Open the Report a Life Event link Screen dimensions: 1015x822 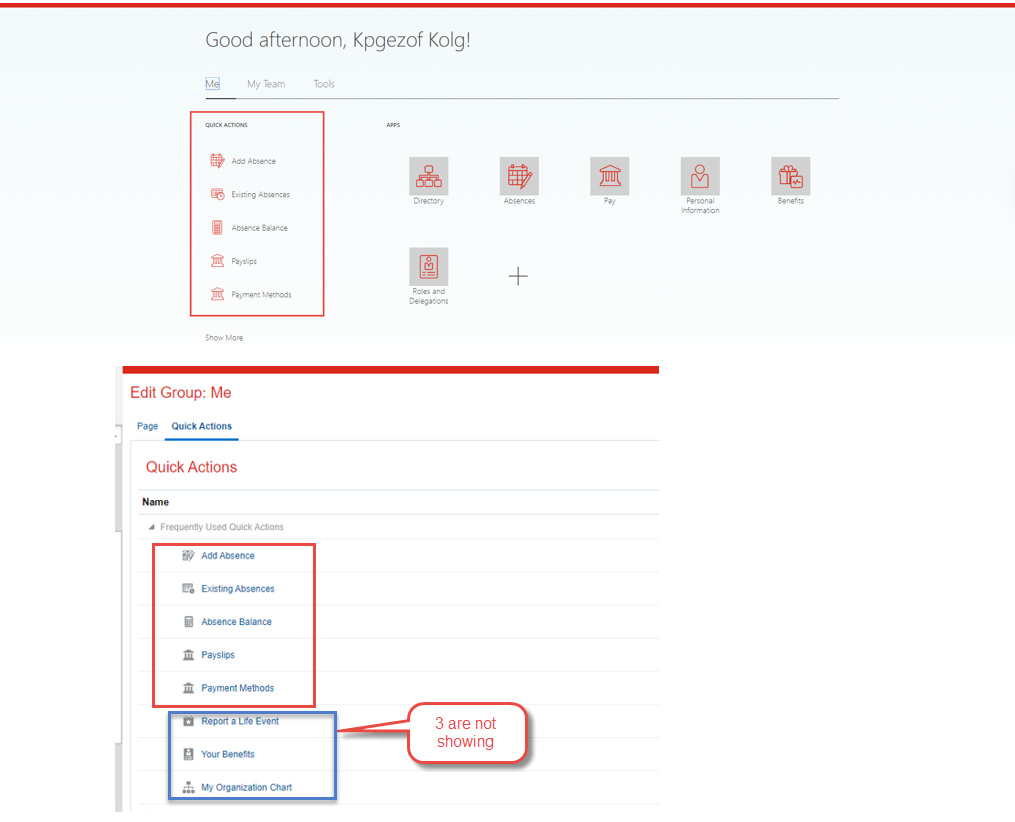pyautogui.click(x=240, y=721)
